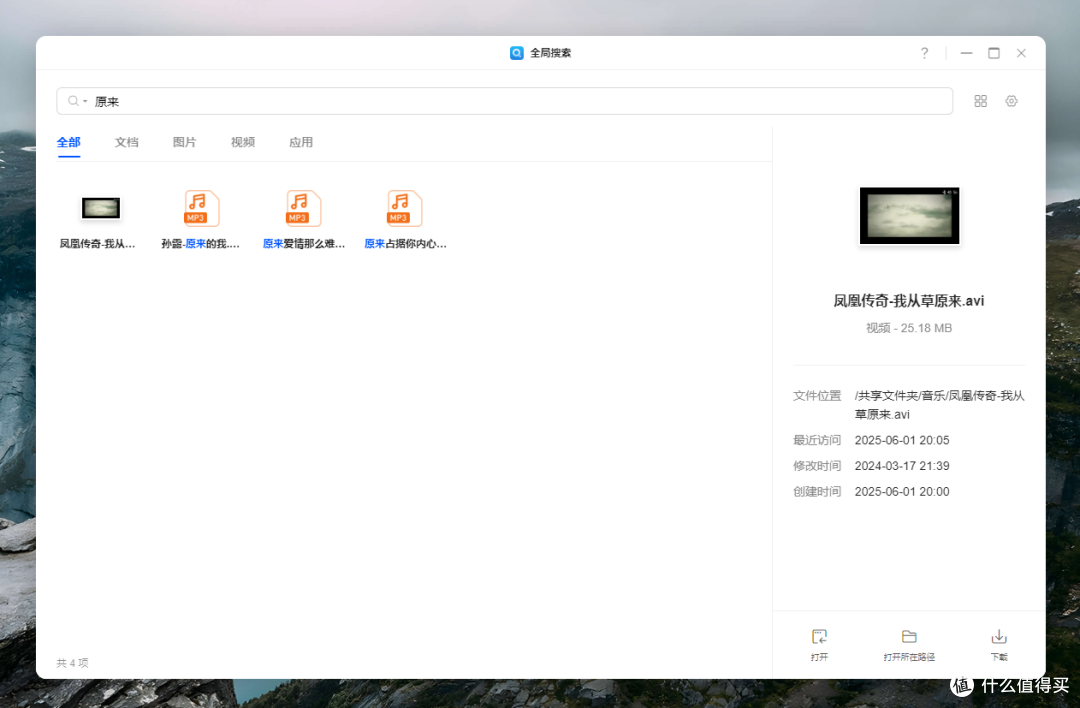
Task: Click created time 2025-06-01 20:00
Action: point(902,492)
